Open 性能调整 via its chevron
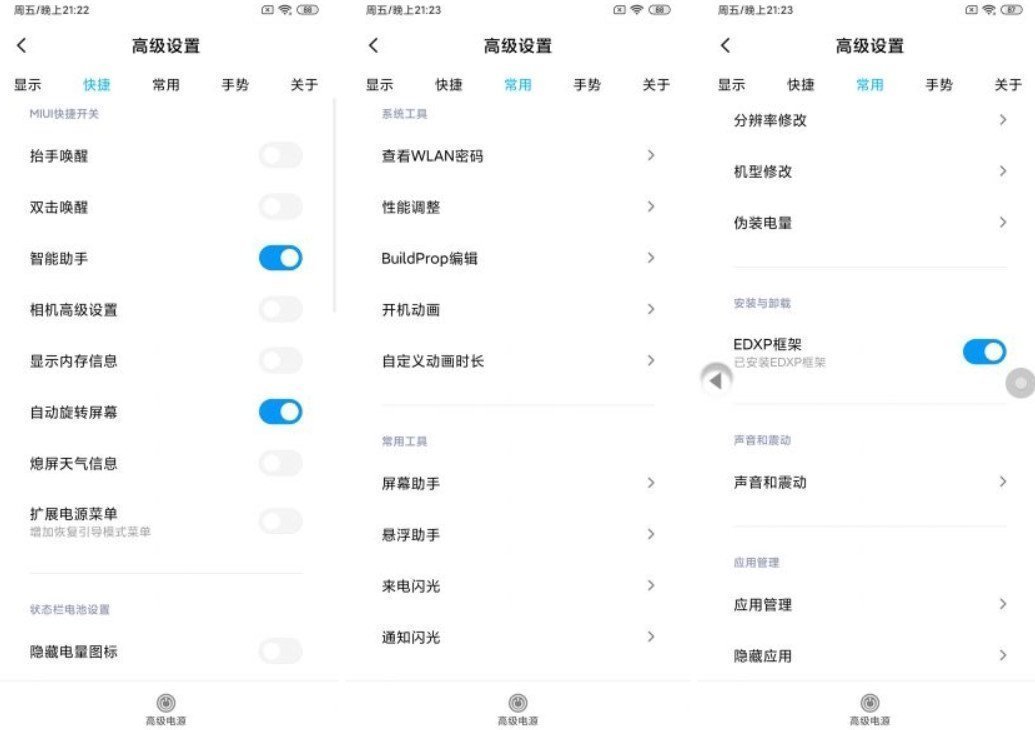 [651, 207]
